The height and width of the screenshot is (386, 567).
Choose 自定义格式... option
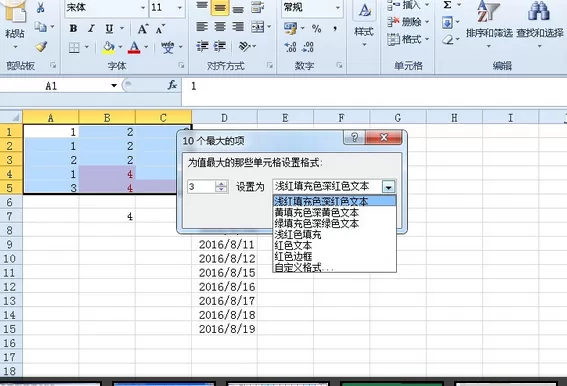pyautogui.click(x=334, y=267)
